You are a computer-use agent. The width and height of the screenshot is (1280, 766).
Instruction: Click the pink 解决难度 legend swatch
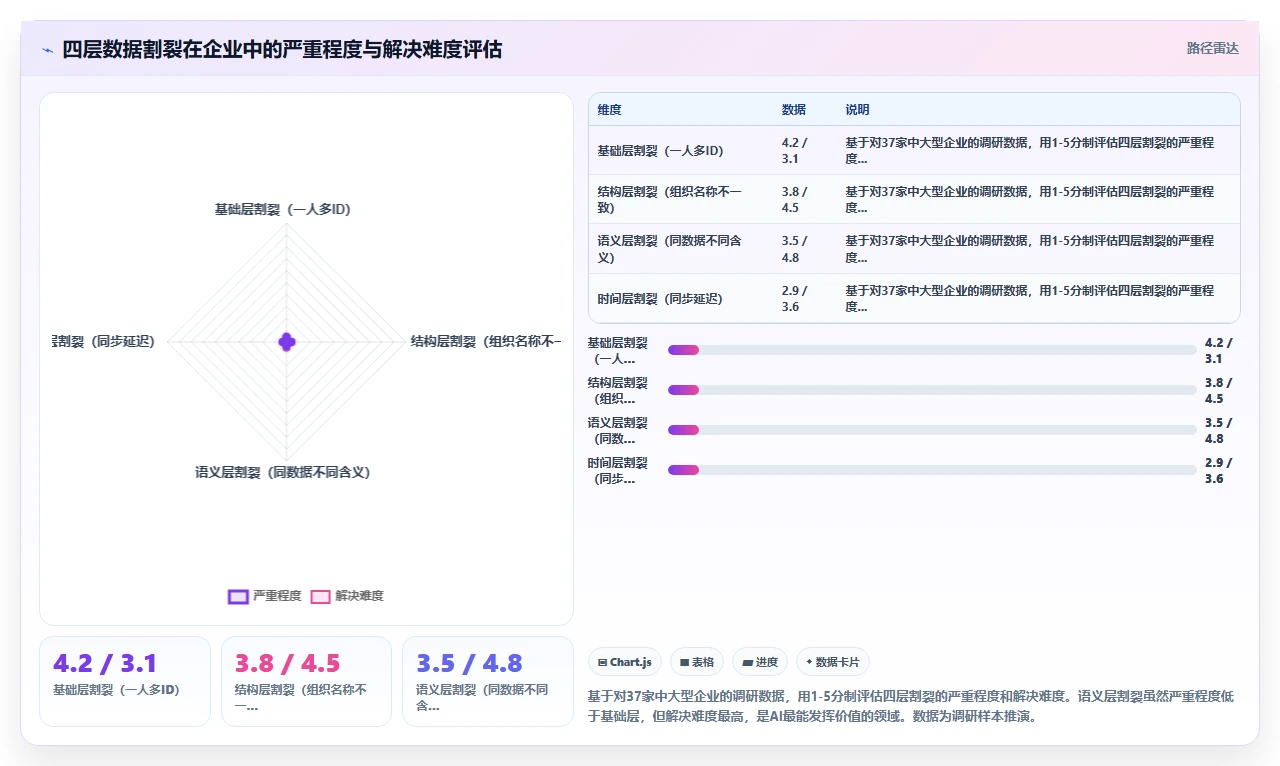click(321, 596)
